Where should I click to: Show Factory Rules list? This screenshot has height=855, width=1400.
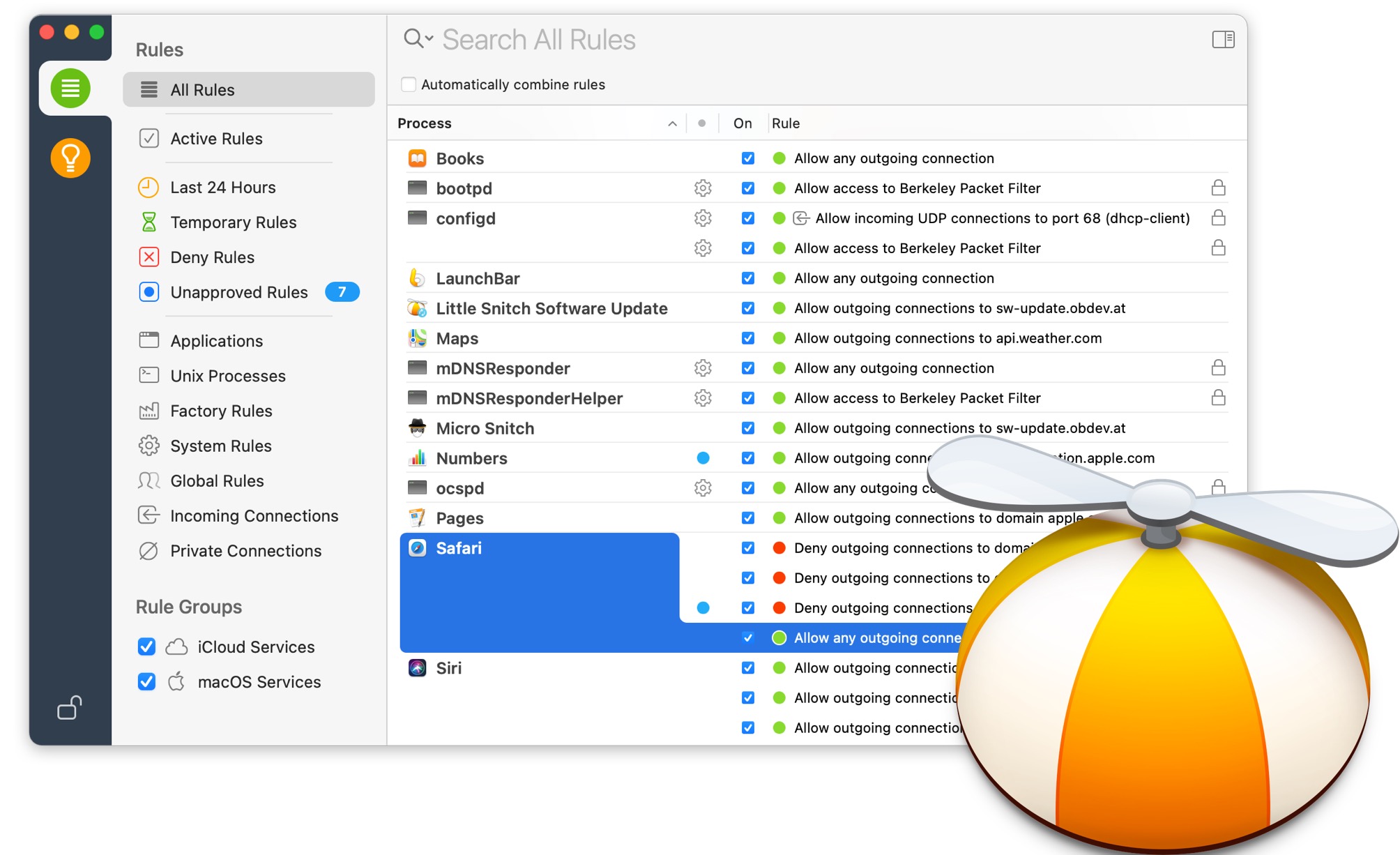[221, 411]
